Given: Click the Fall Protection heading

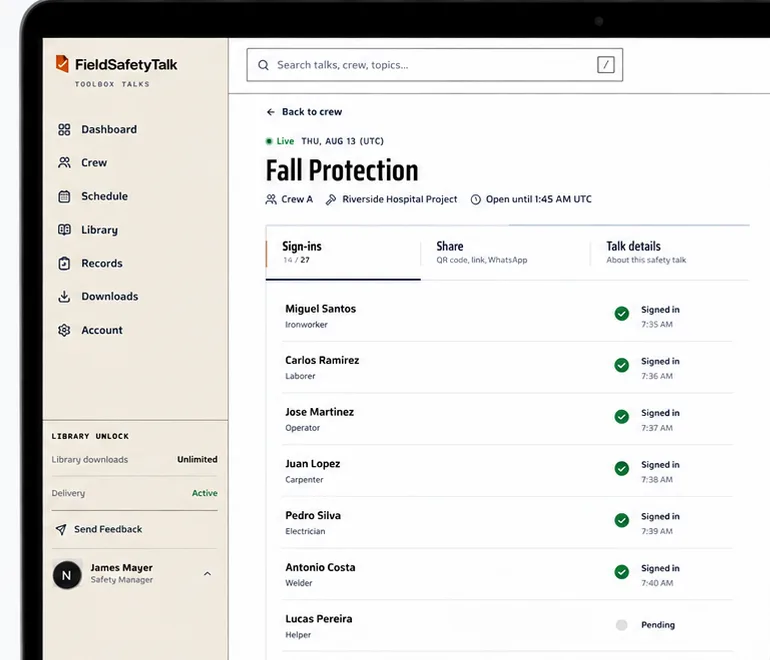Looking at the screenshot, I should (x=342, y=170).
